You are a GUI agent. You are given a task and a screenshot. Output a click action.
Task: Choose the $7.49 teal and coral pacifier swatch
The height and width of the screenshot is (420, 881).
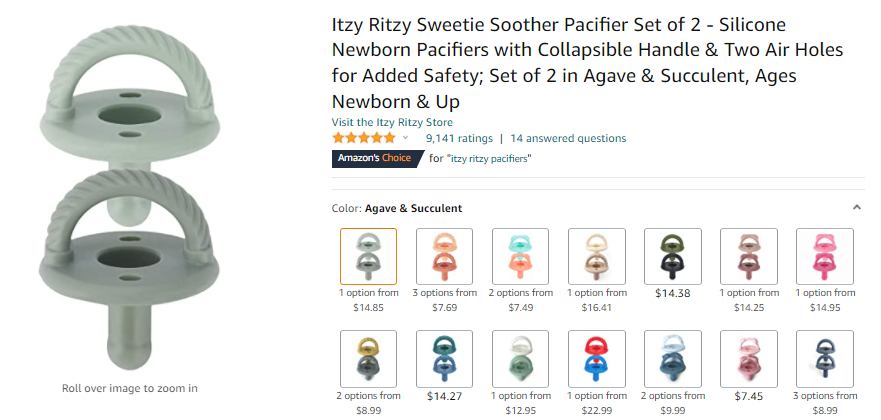(x=520, y=257)
